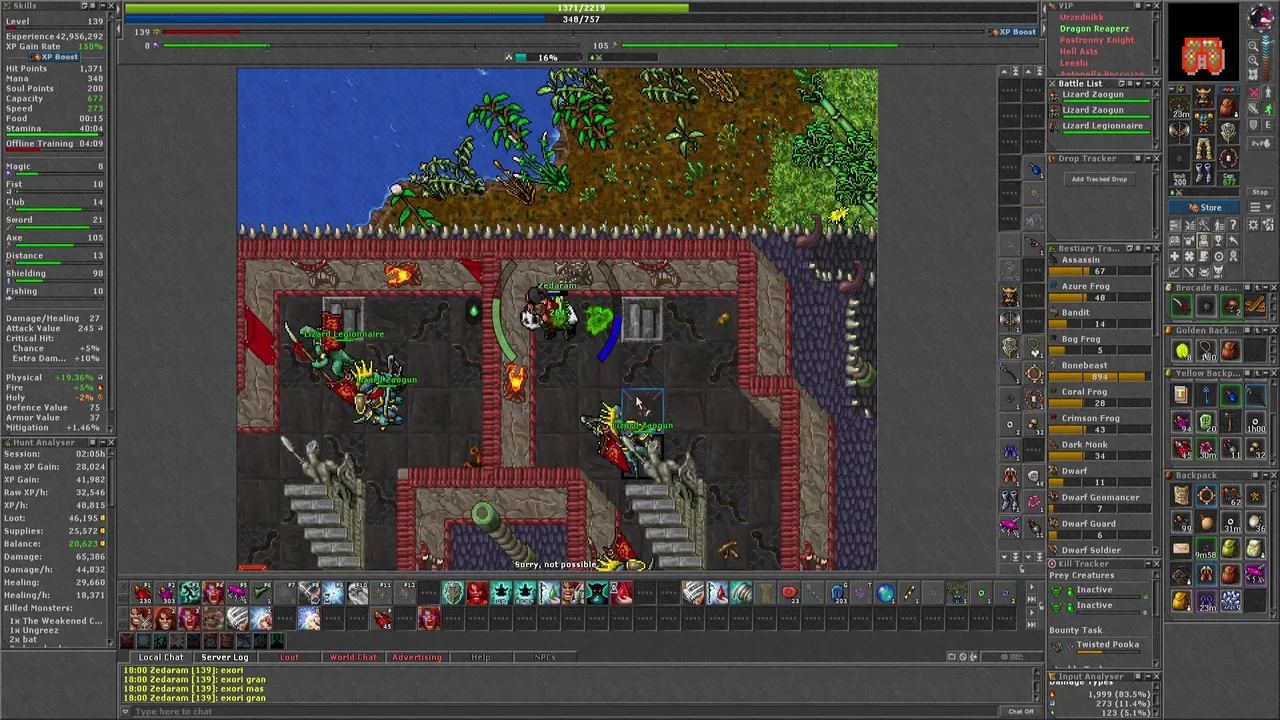Switch to Server Log tab
Viewport: 1280px width, 720px height.
[x=224, y=657]
